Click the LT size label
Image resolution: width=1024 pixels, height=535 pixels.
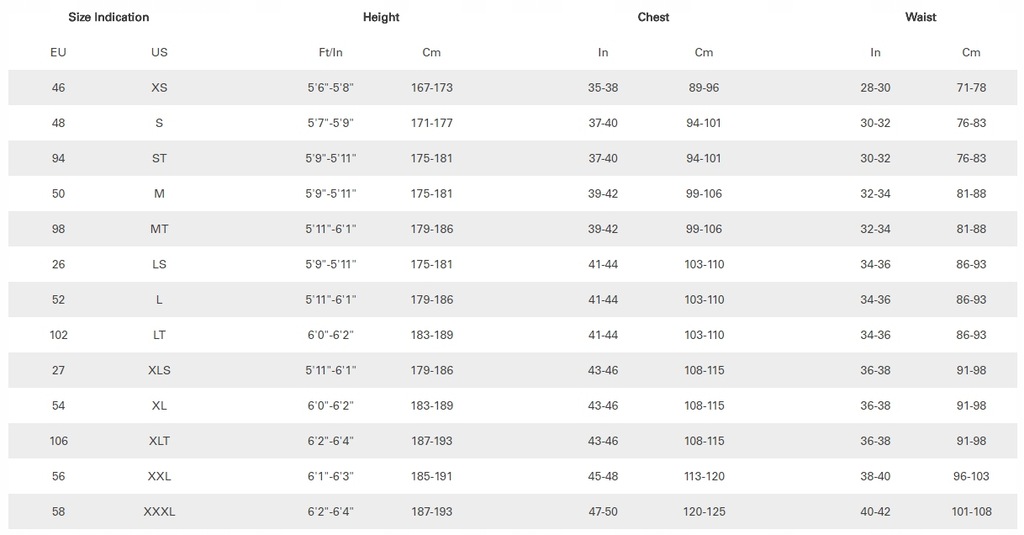(159, 334)
